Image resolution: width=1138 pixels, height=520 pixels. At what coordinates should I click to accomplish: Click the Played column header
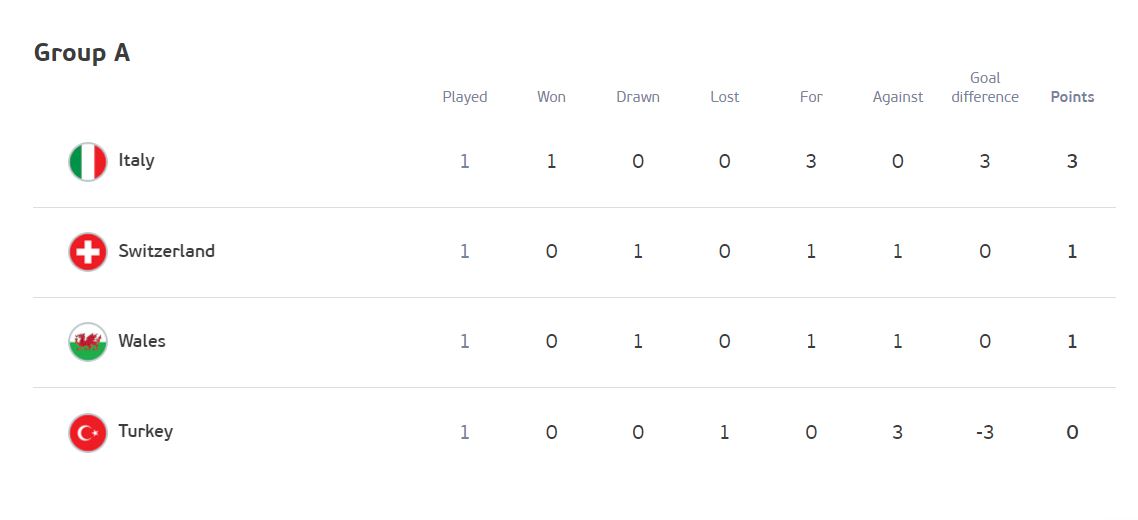click(465, 97)
